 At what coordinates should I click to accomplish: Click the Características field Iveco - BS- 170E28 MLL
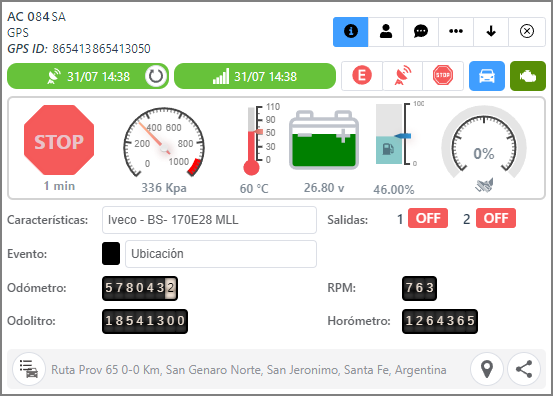click(209, 220)
